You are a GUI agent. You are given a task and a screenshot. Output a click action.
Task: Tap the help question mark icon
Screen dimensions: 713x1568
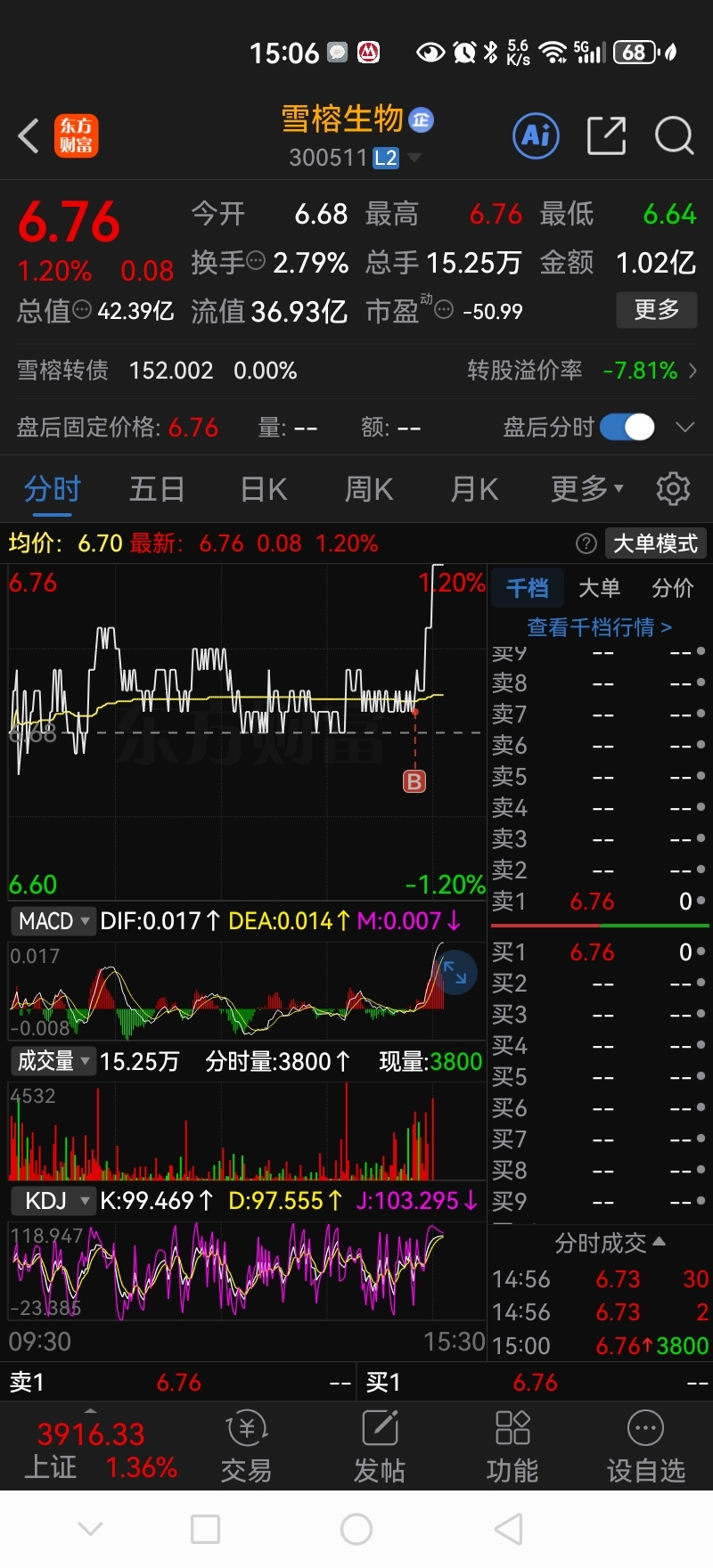point(586,543)
